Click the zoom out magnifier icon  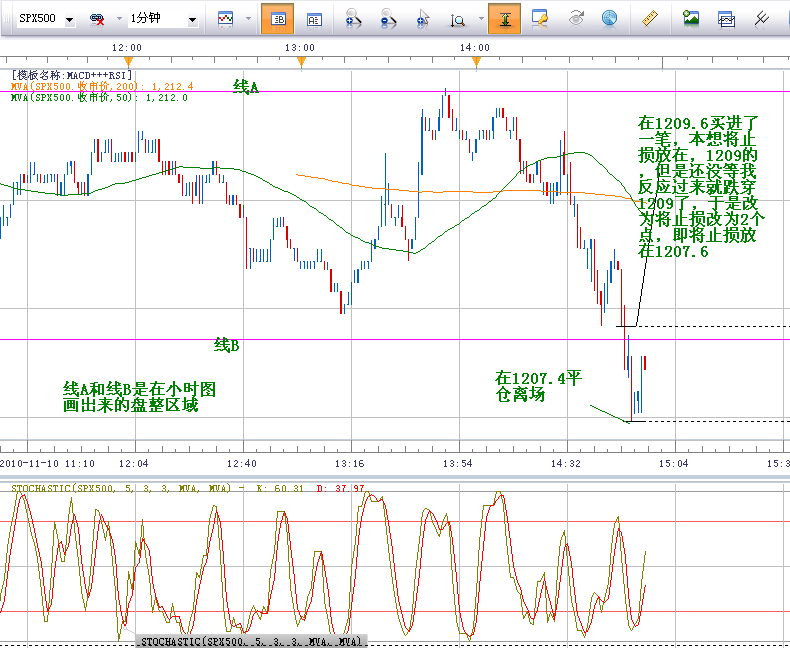tap(388, 18)
